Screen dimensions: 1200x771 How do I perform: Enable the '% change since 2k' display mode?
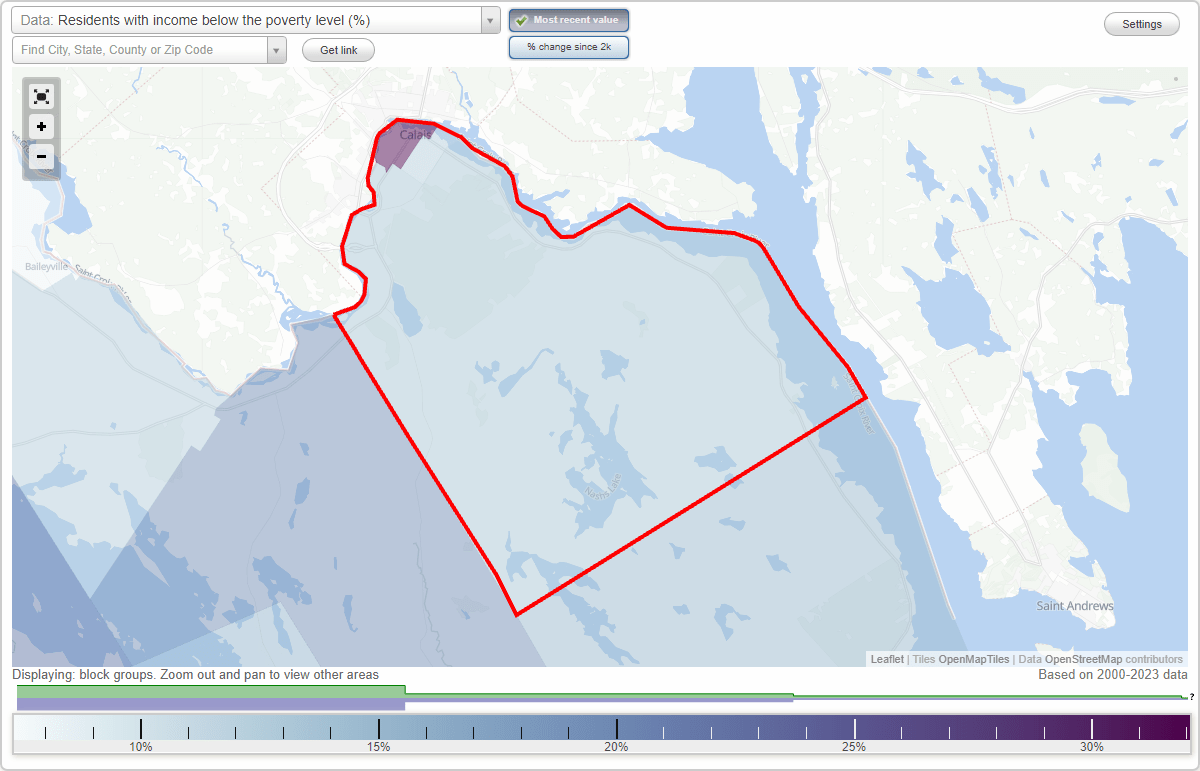coord(569,46)
